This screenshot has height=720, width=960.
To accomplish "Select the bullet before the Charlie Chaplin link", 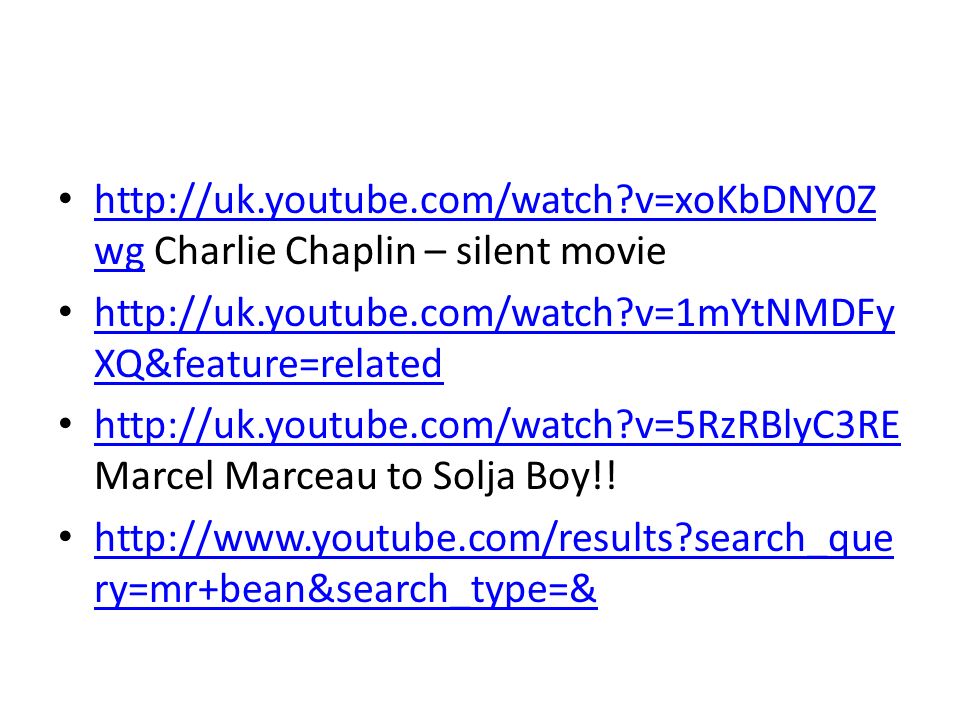I will 66,199.
